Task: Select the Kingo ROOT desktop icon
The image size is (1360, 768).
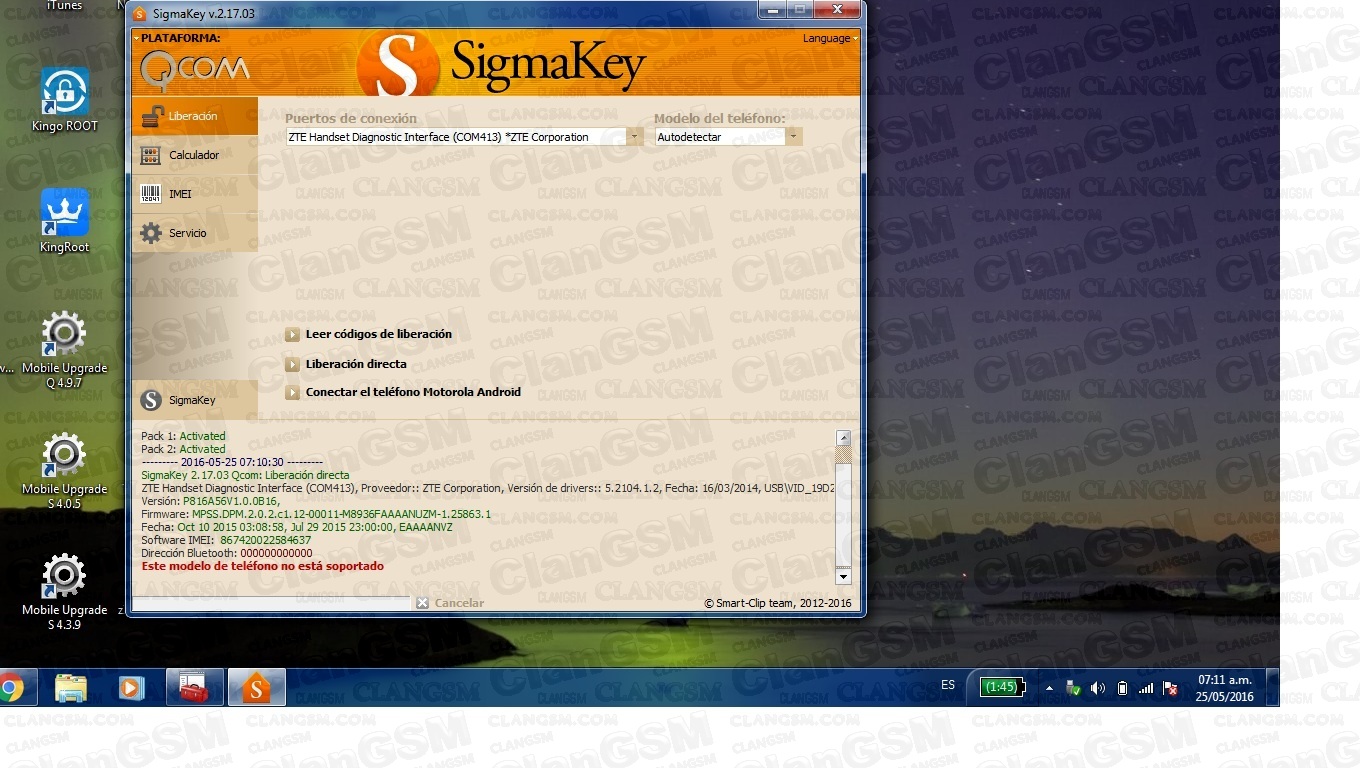Action: click(65, 100)
